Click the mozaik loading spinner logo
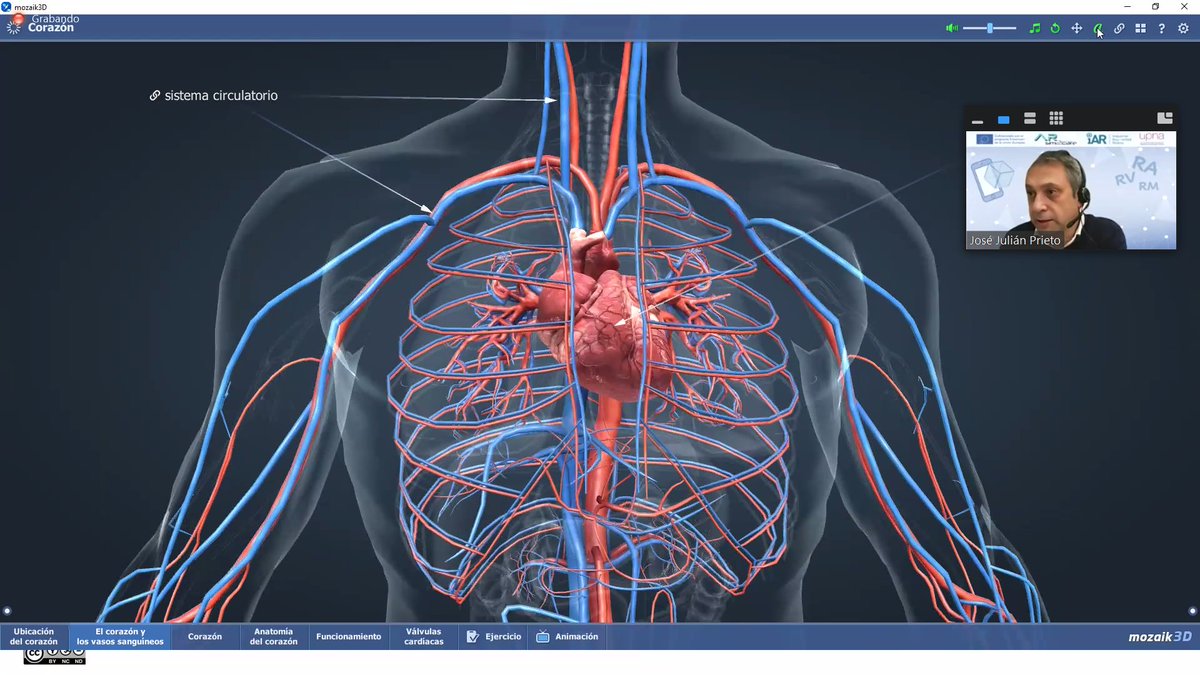Viewport: 1200px width, 675px height. coord(14,27)
